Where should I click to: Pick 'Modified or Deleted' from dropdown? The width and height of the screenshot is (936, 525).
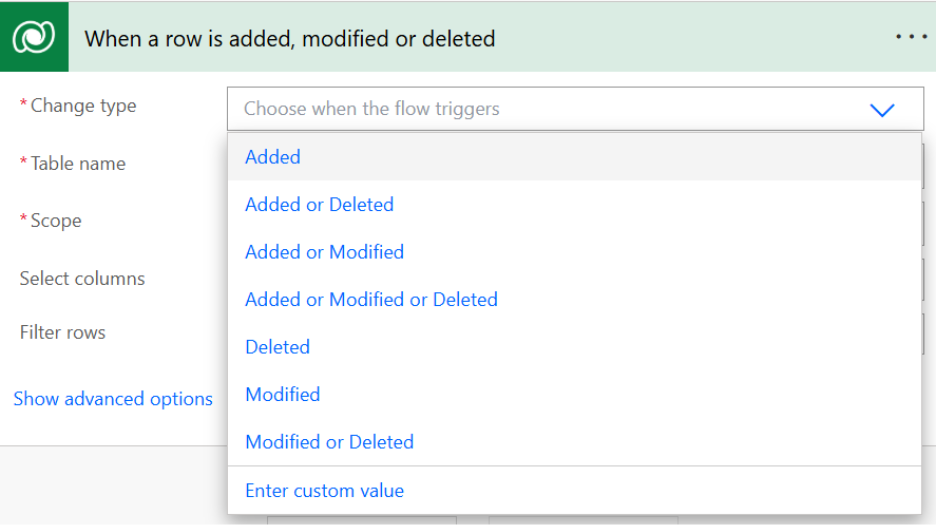tap(329, 442)
